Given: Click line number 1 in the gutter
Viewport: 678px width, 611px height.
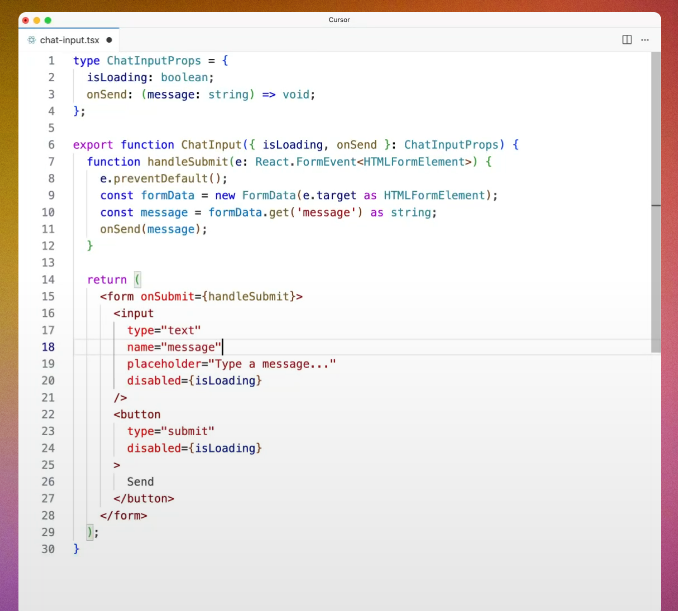Looking at the screenshot, I should (51, 61).
